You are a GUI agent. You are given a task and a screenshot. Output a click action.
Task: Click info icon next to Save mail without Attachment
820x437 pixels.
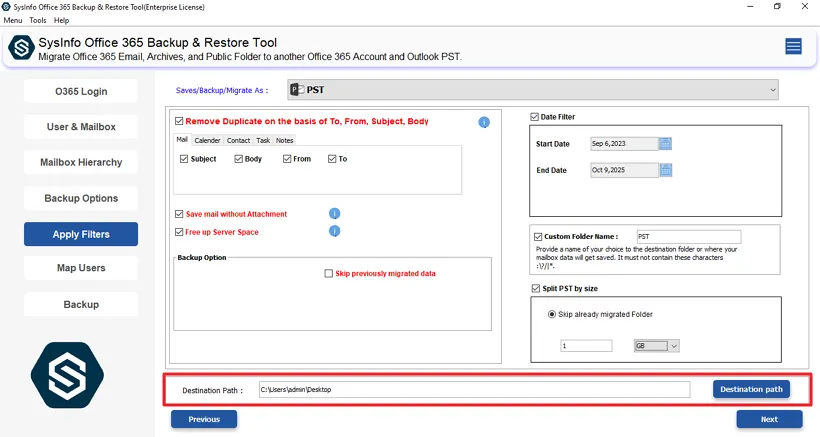tap(335, 214)
